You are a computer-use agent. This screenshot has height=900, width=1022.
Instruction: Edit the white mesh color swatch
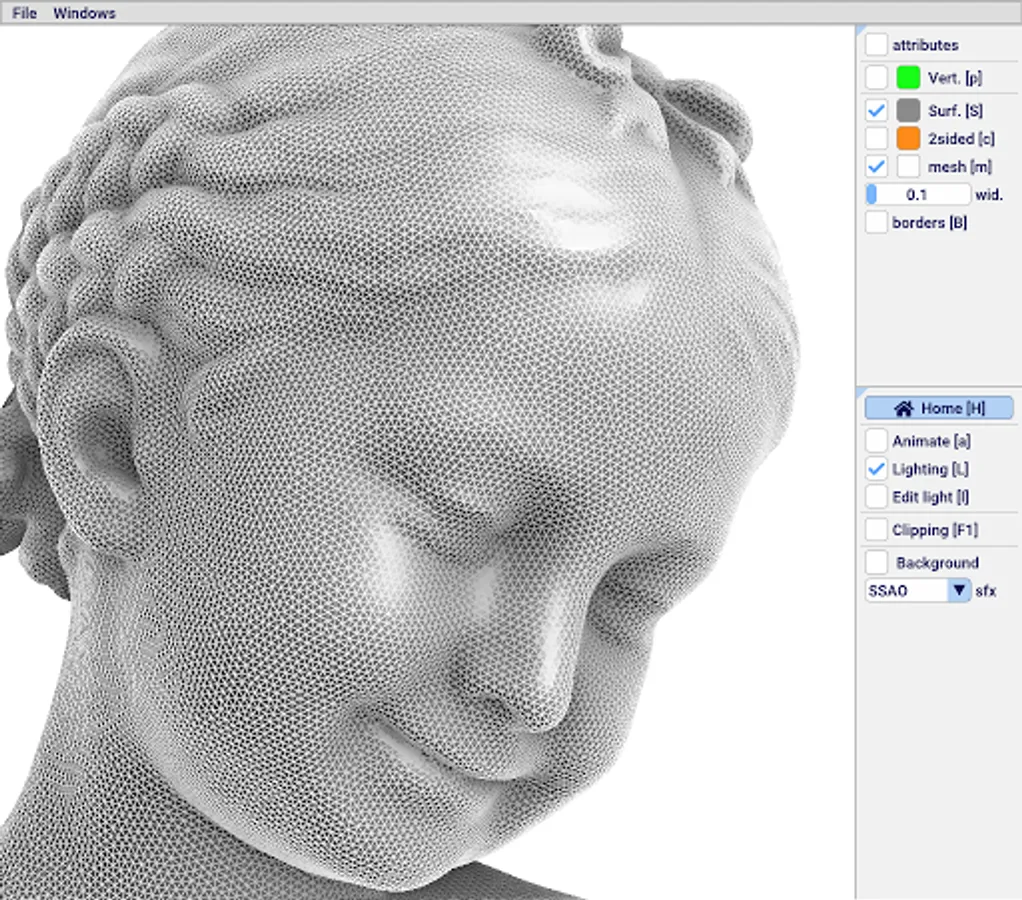(908, 166)
